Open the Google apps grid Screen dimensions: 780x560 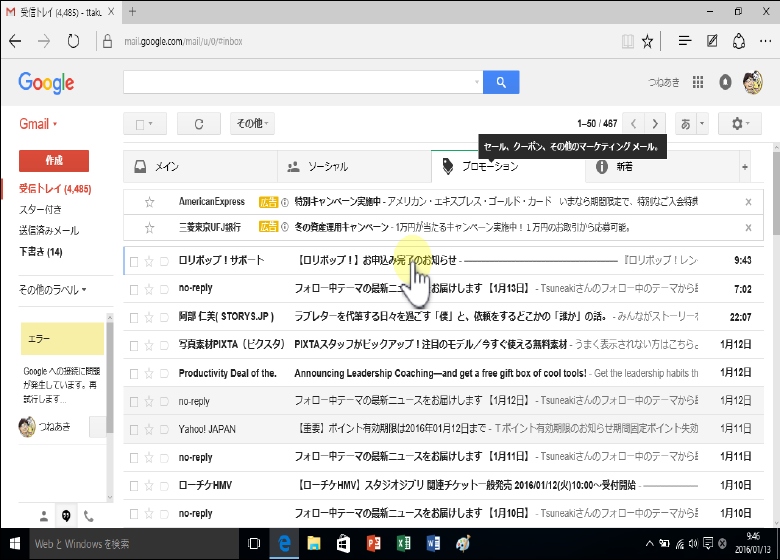tap(698, 82)
